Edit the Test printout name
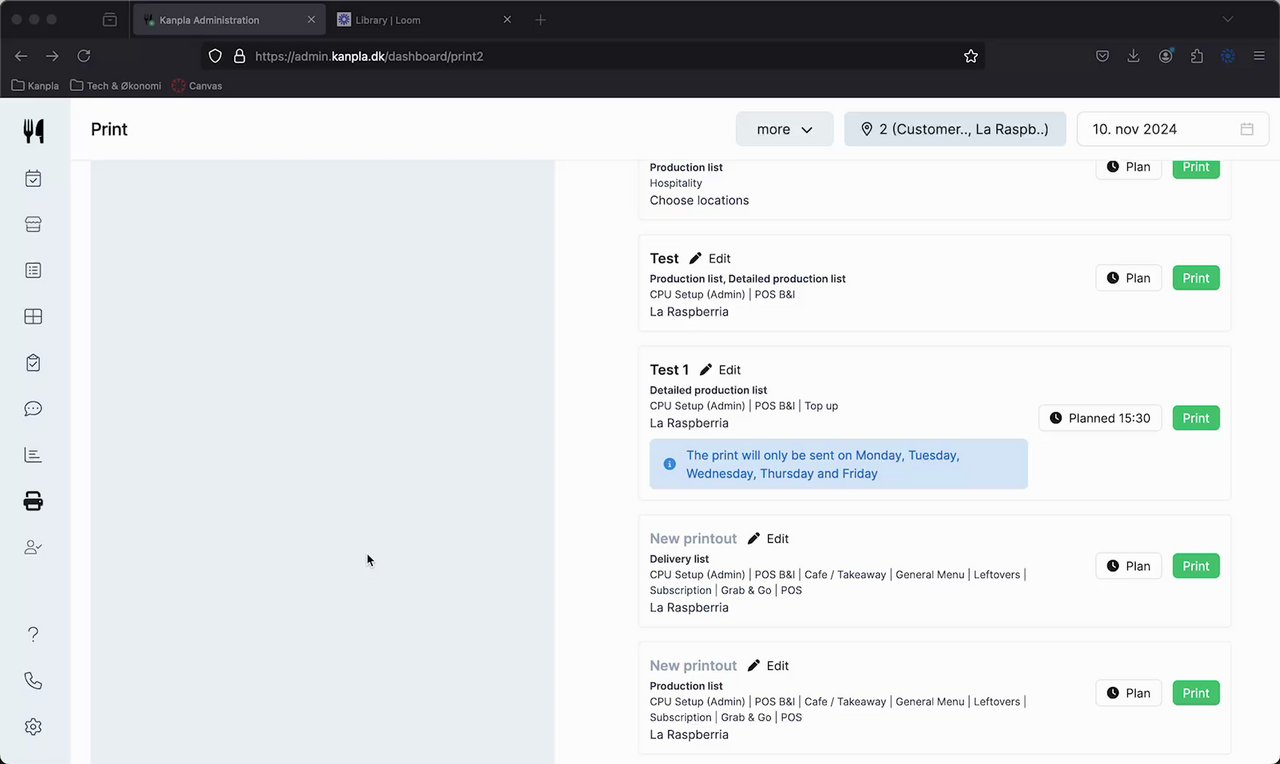The image size is (1280, 764). 710,259
